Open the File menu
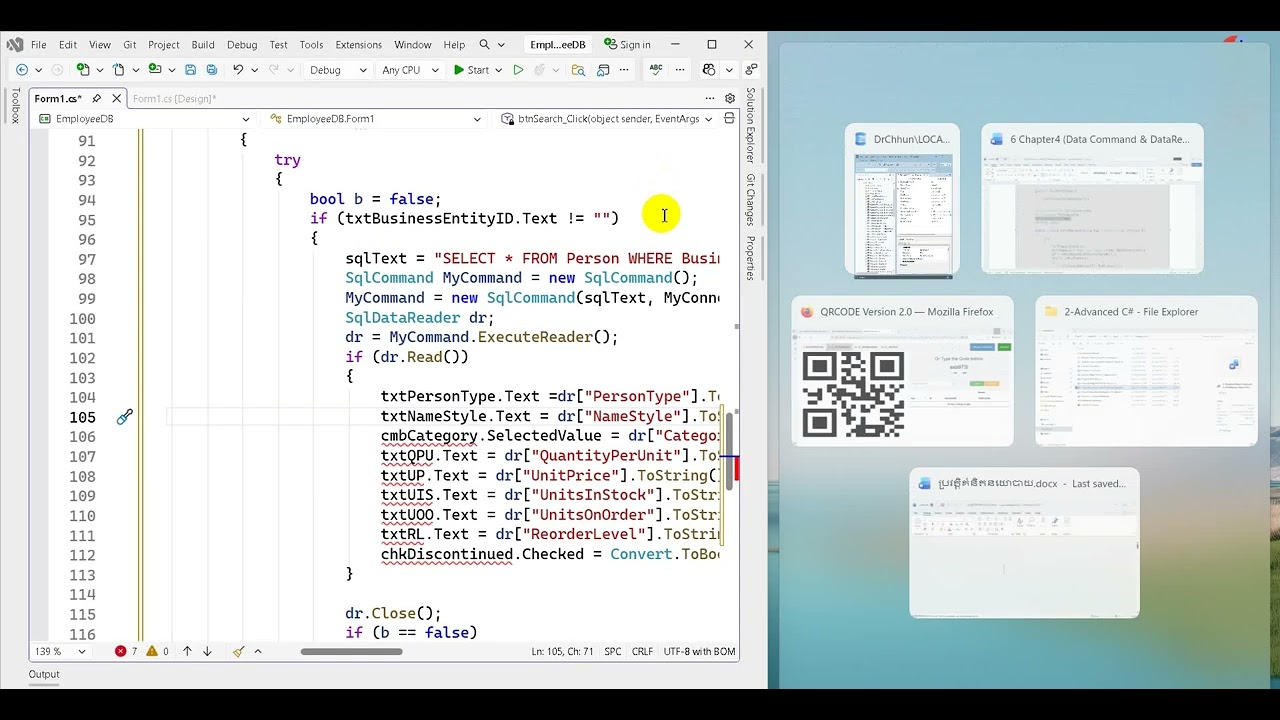 tap(38, 45)
